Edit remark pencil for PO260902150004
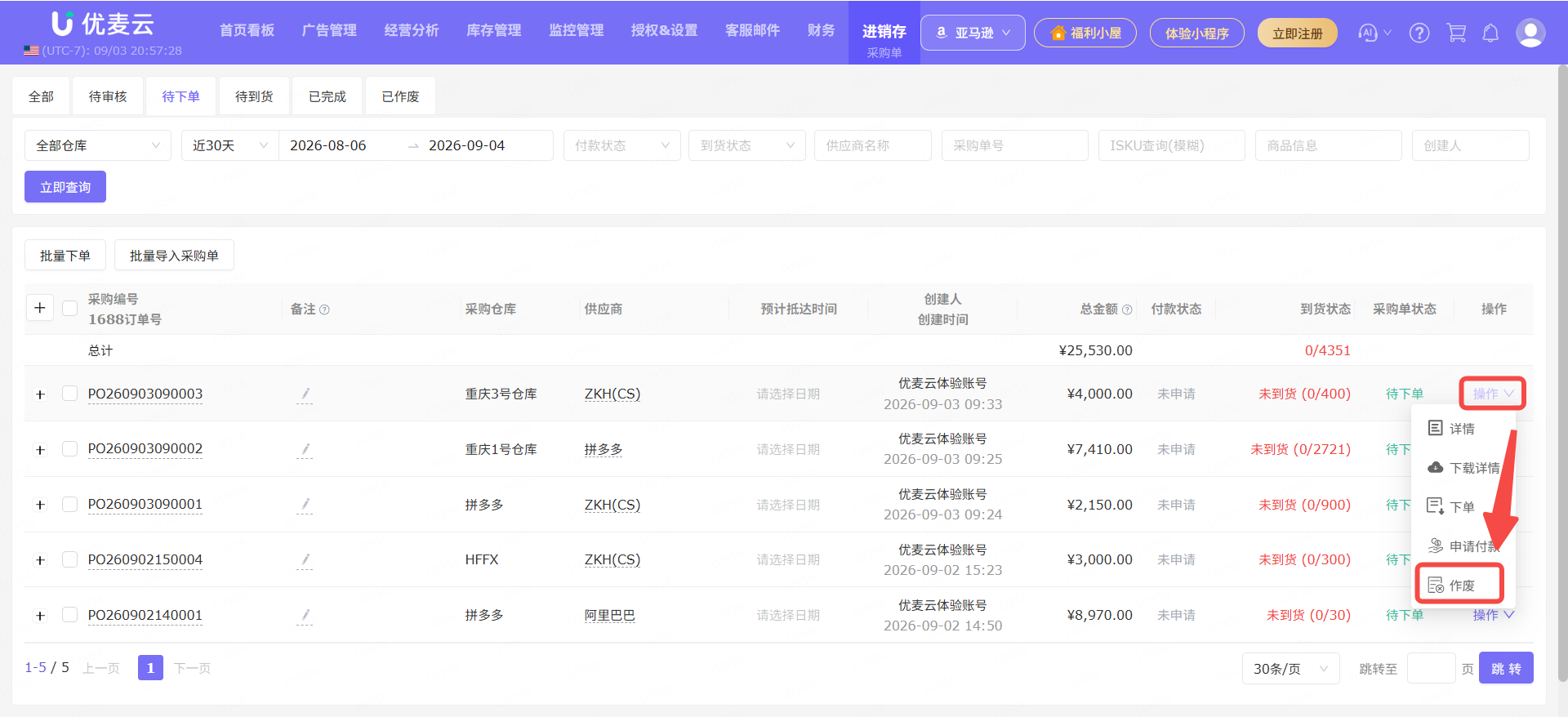The height and width of the screenshot is (717, 1568). [305, 559]
